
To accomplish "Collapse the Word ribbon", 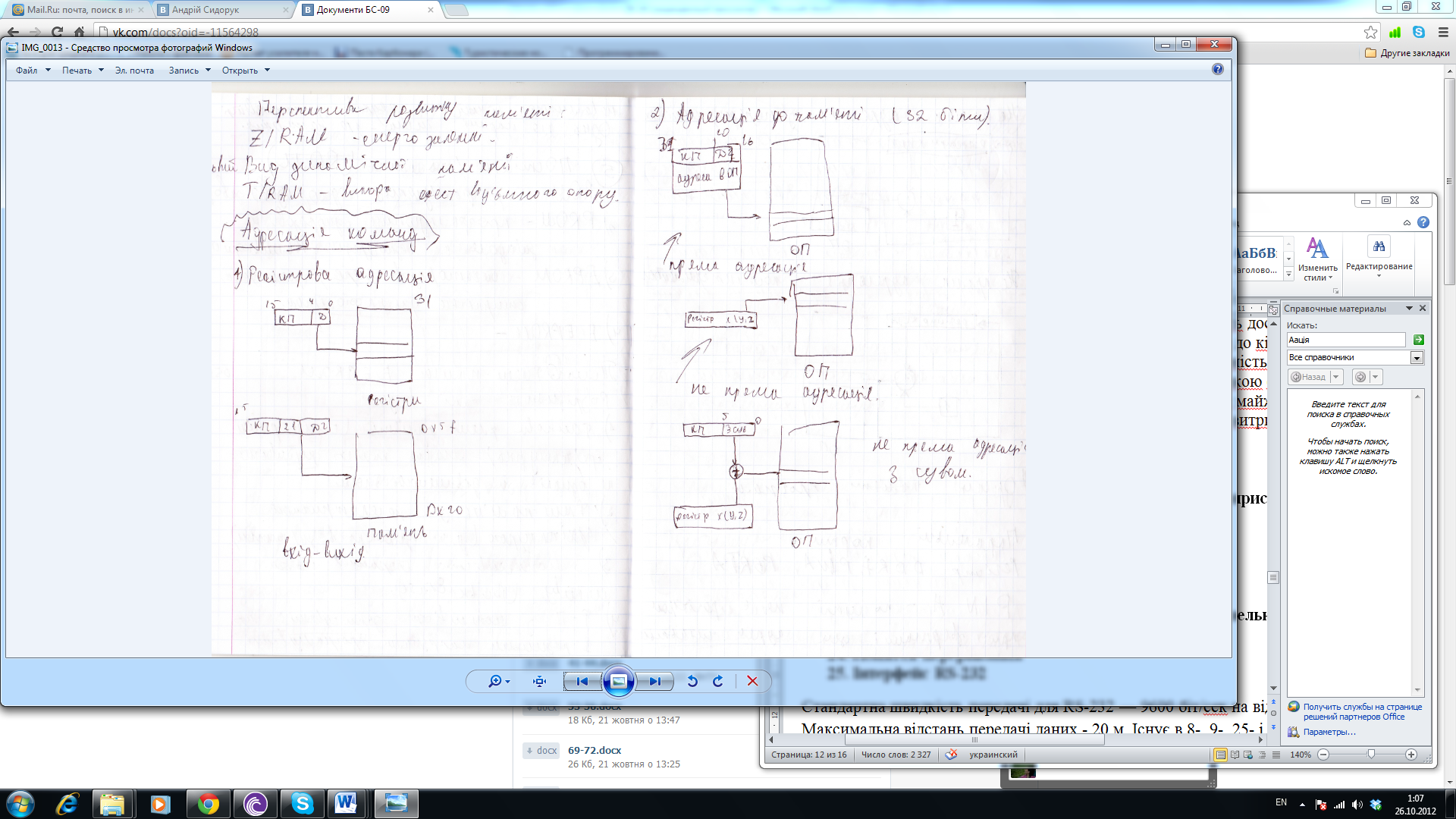I will point(1407,223).
